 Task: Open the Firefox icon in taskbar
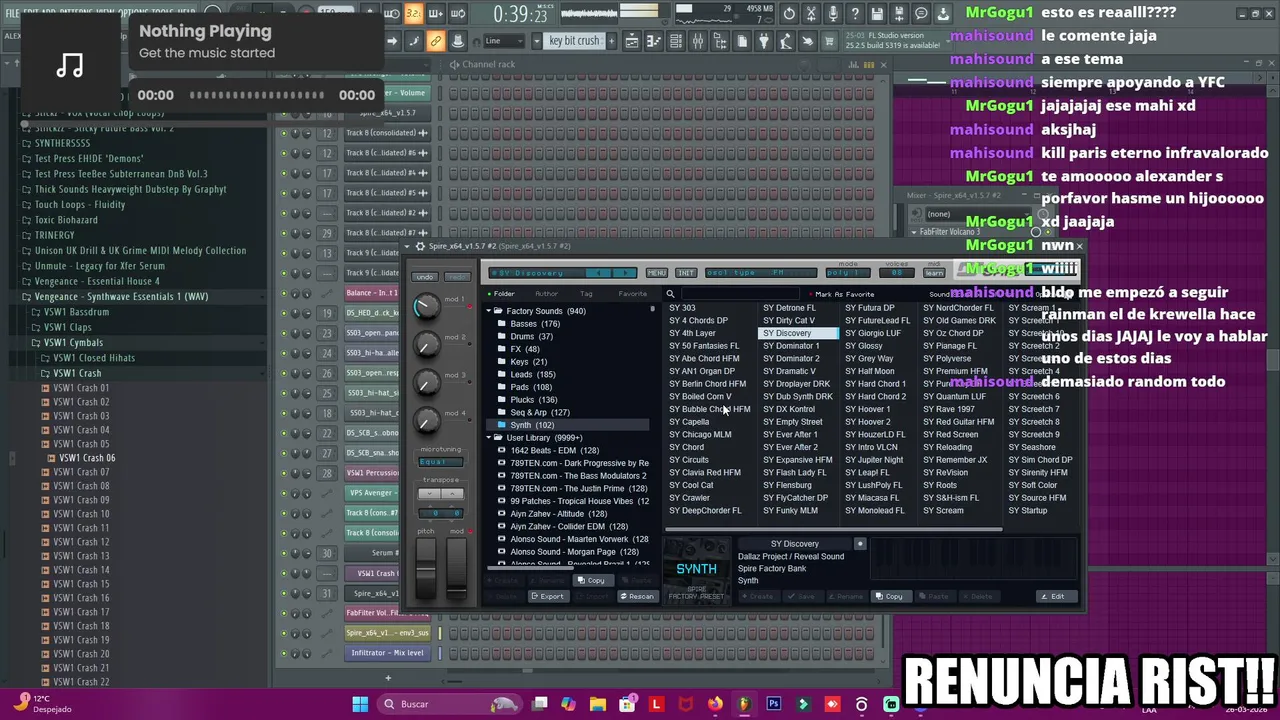coord(715,704)
